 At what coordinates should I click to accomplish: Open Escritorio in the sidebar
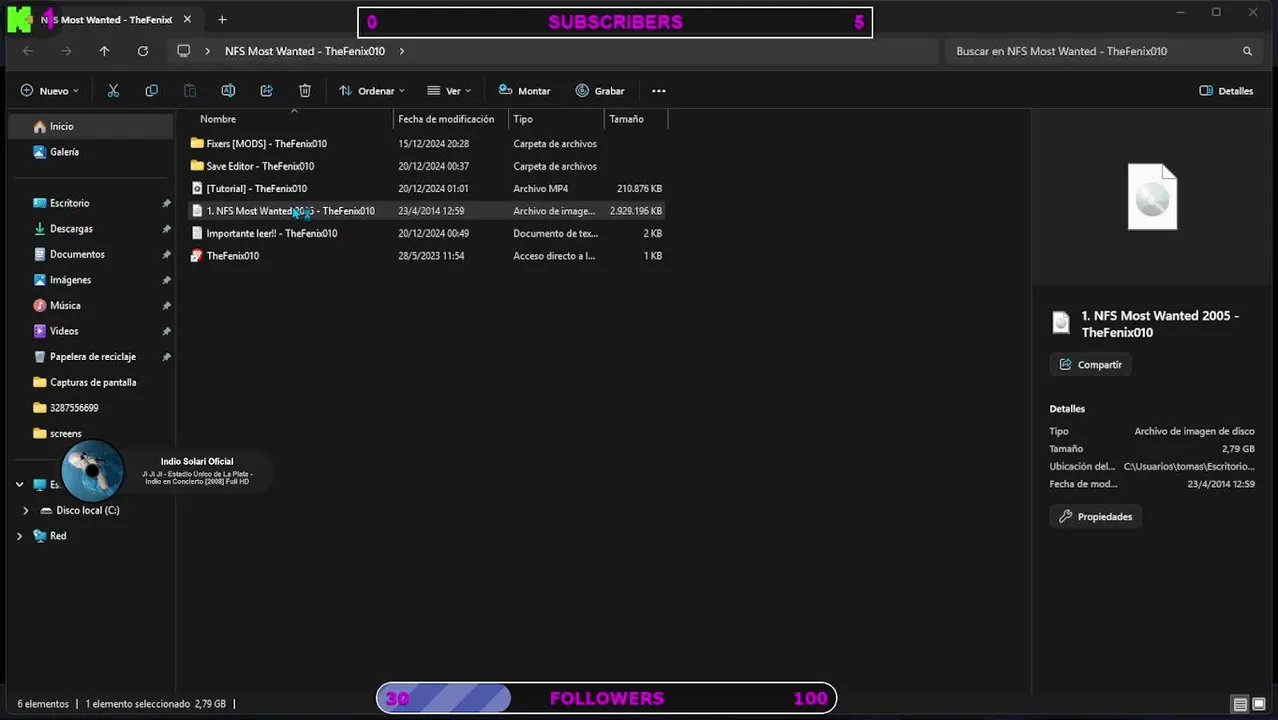pyautogui.click(x=69, y=203)
